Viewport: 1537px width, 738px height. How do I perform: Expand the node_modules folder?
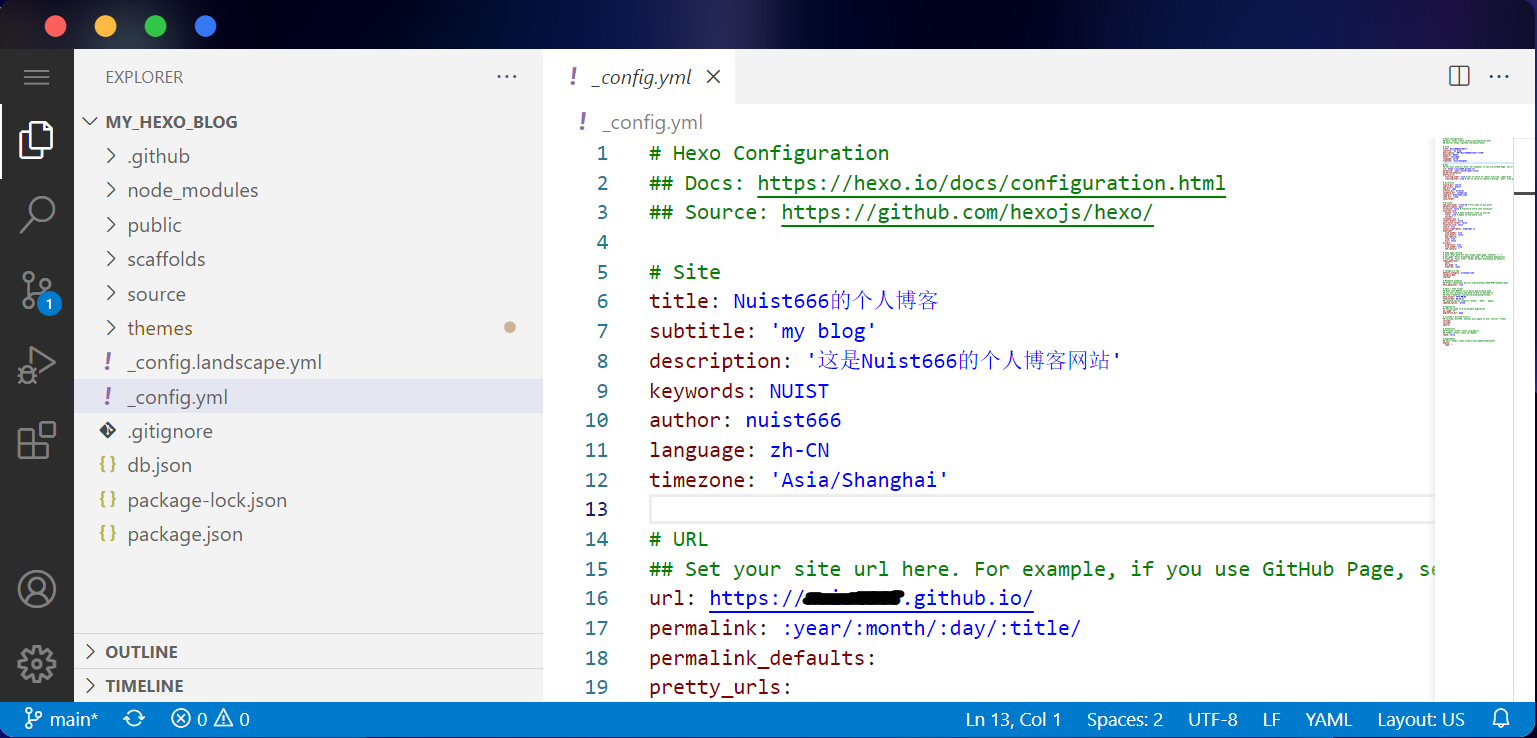[x=192, y=190]
